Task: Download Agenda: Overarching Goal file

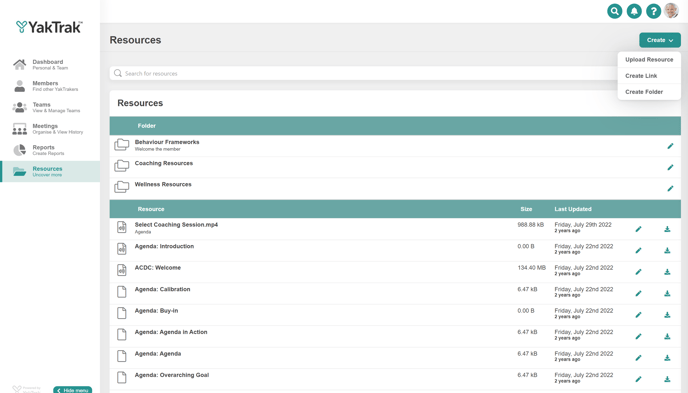Action: [667, 379]
